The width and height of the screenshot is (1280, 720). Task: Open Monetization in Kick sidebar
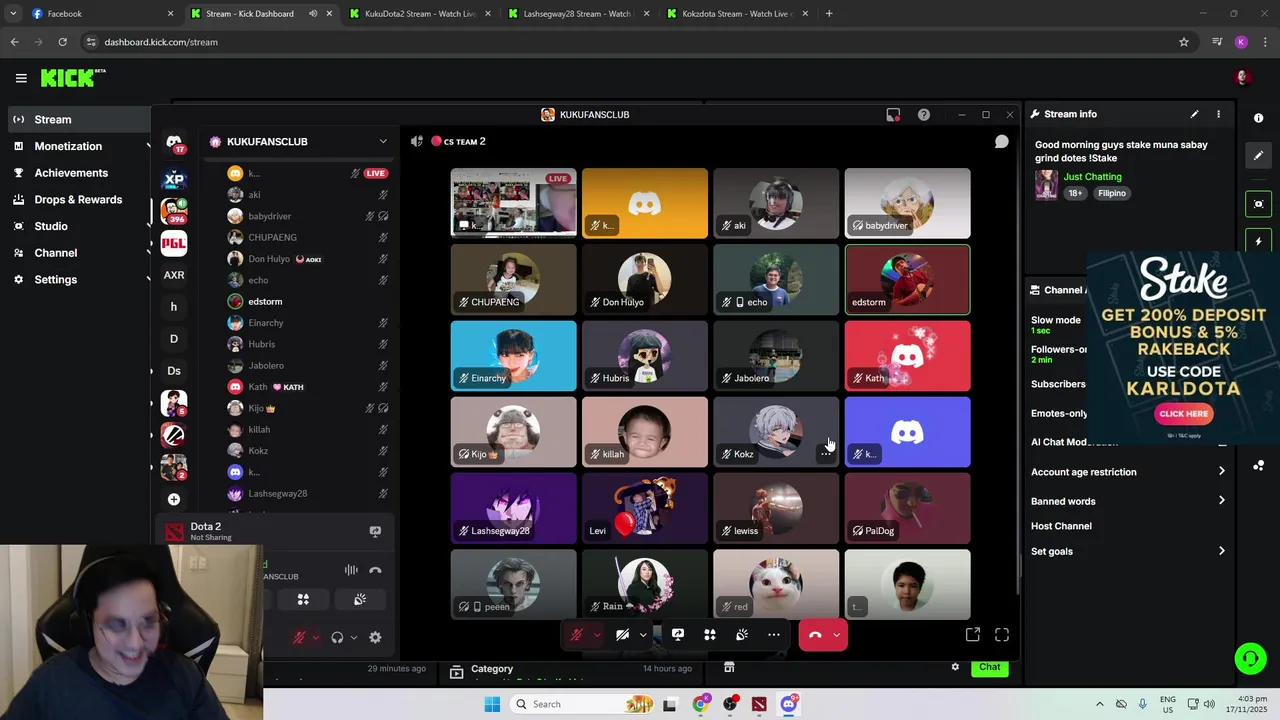(68, 146)
